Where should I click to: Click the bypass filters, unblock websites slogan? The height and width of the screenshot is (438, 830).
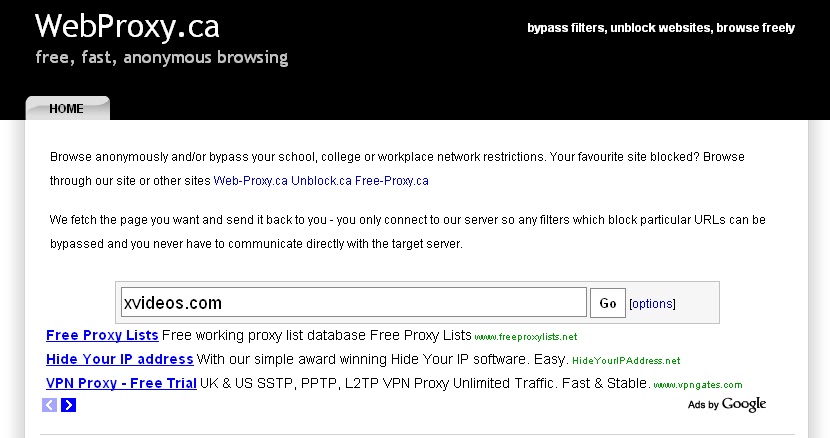tap(661, 28)
